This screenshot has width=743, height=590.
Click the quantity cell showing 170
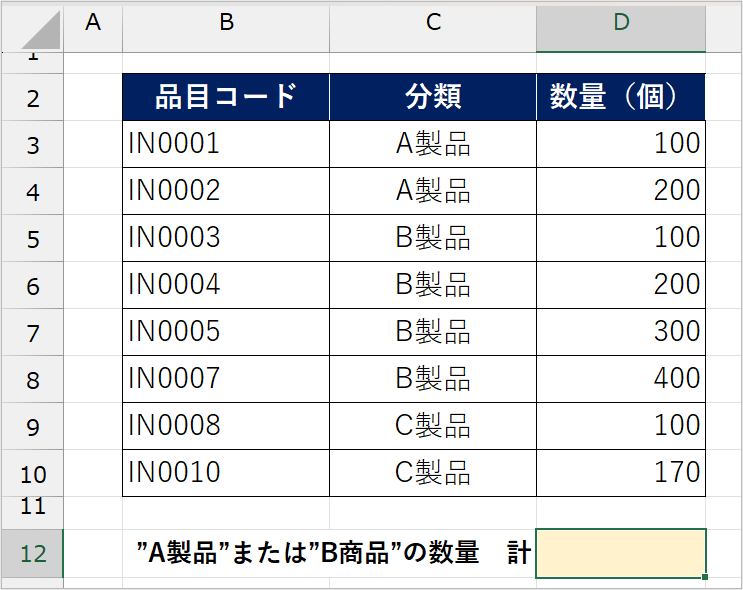point(621,473)
